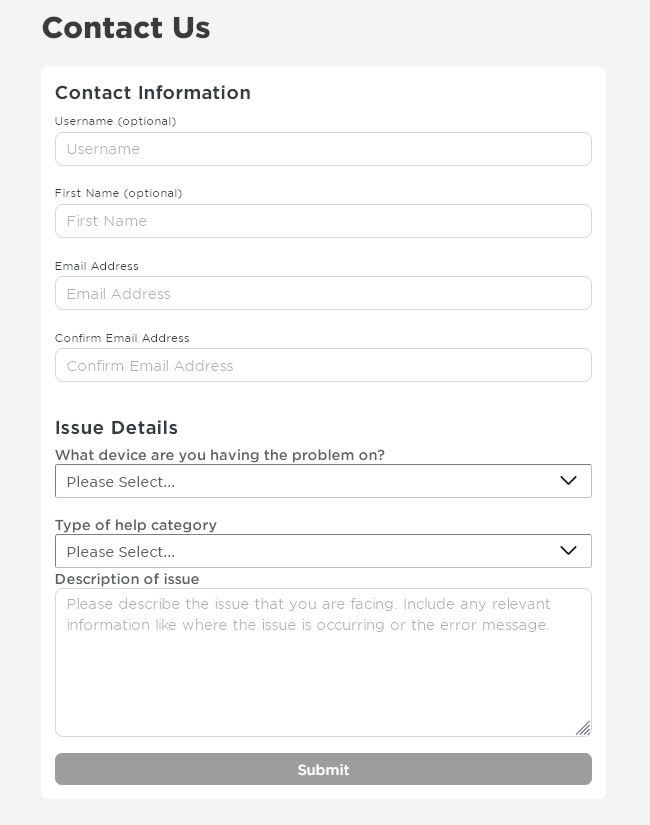Screen dimensions: 650x825
Task: Click the Username input field
Action: tap(323, 149)
